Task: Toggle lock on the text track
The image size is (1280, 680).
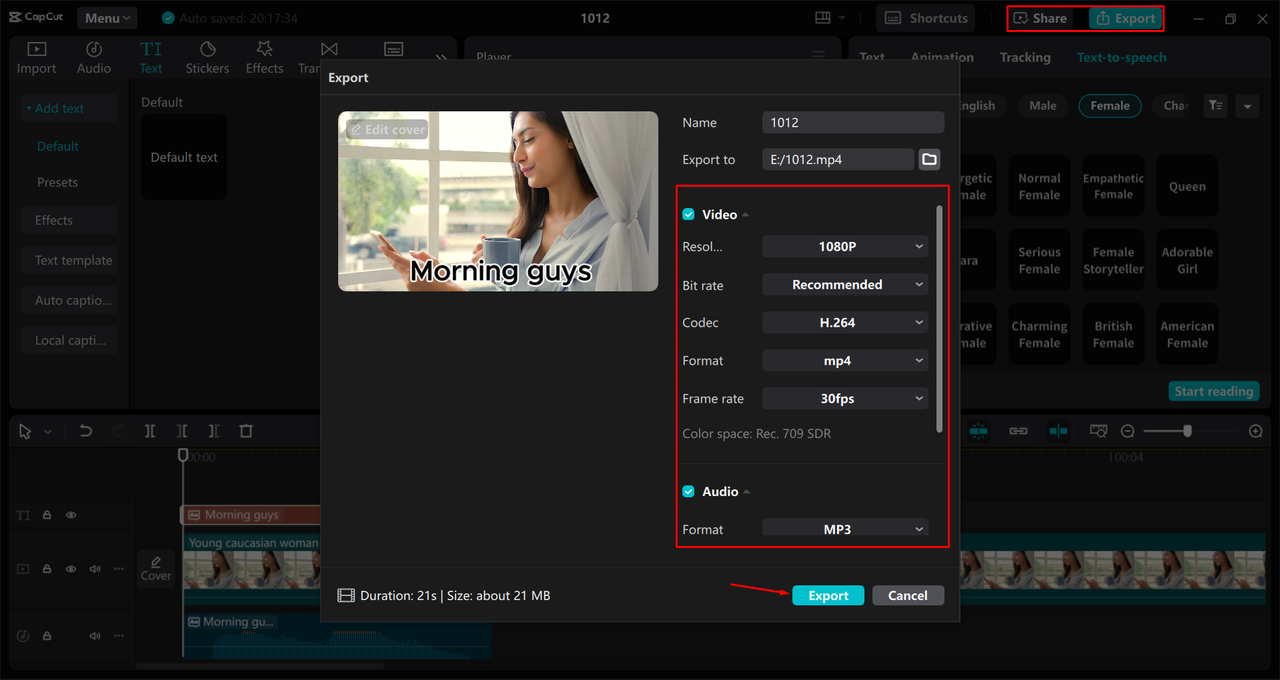Action: coord(47,515)
